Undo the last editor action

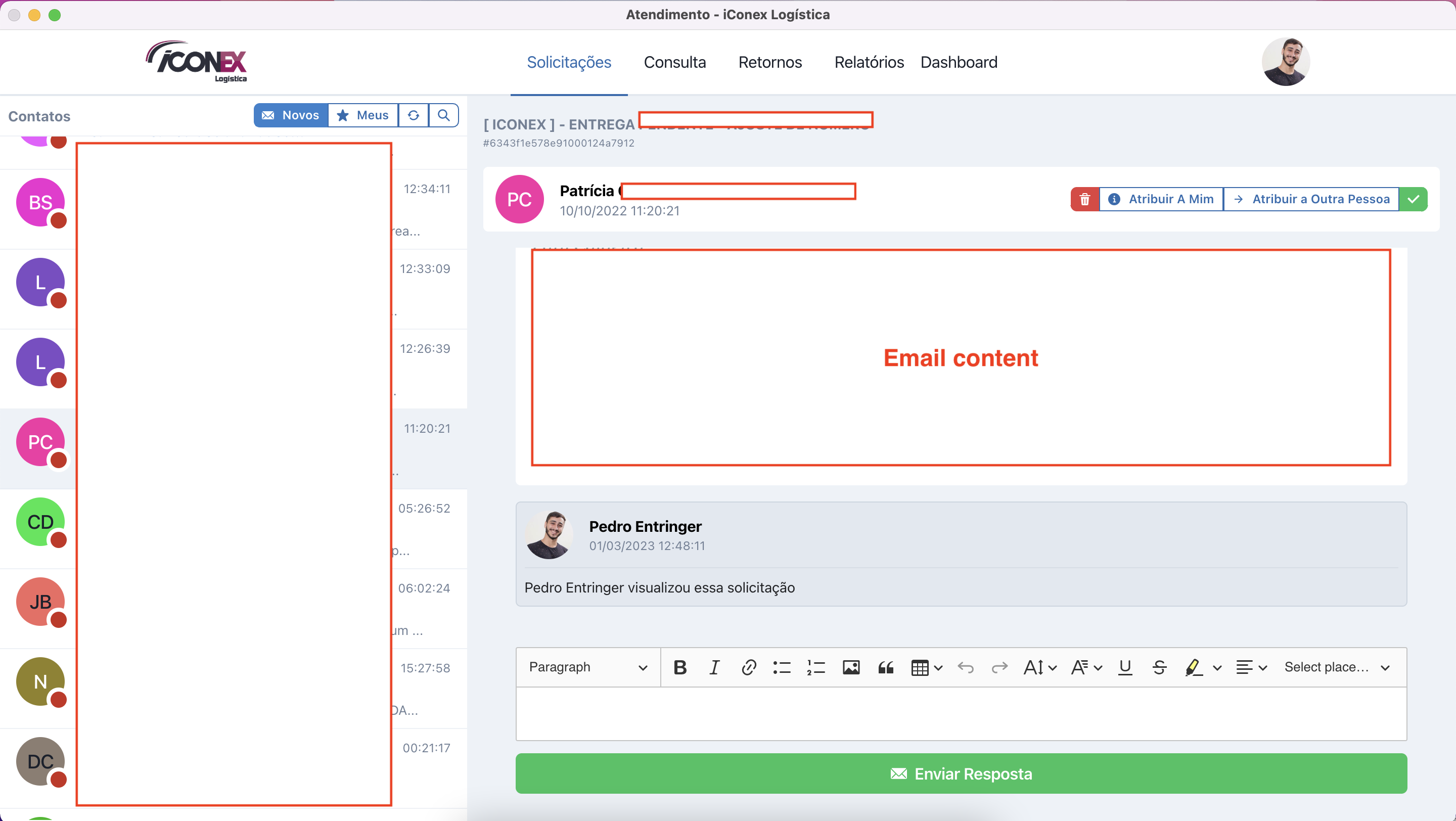[x=966, y=667]
